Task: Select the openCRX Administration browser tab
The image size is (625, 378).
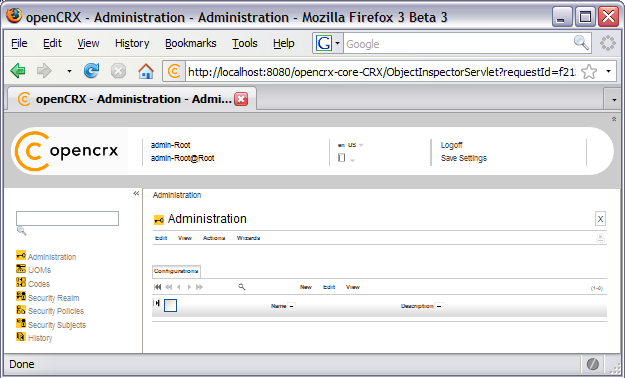Action: click(132, 99)
